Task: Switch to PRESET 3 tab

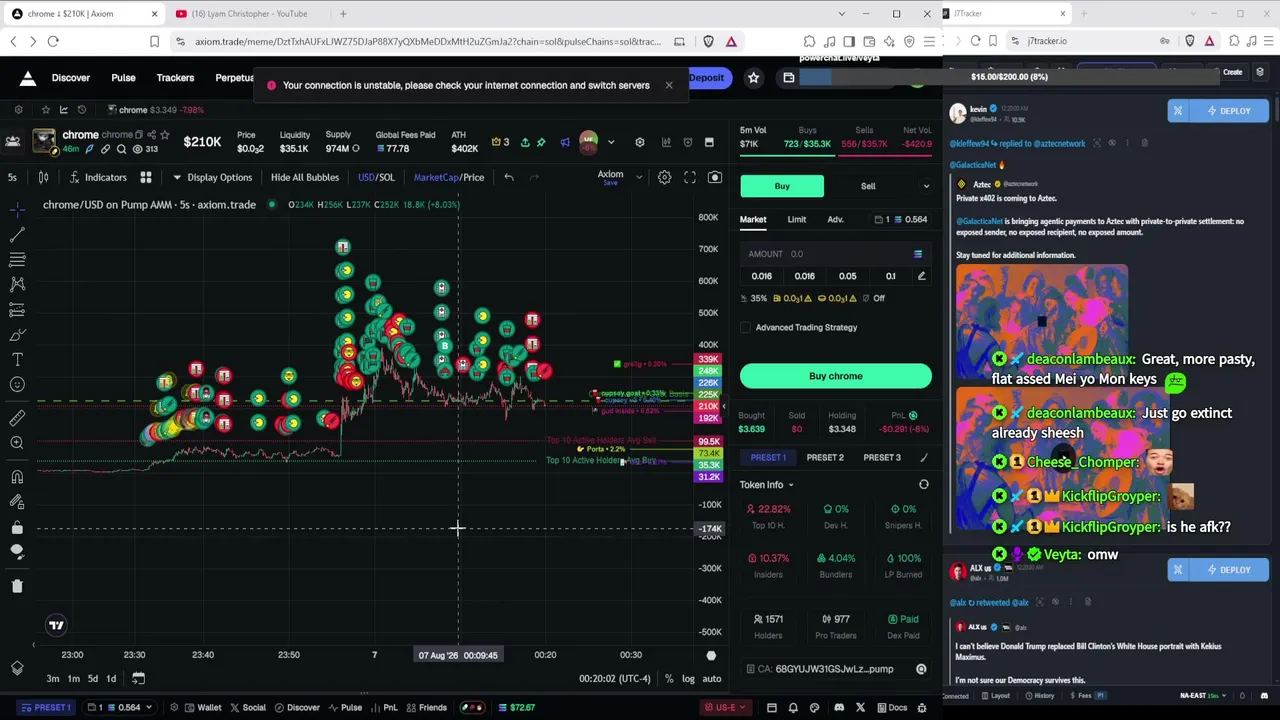Action: [x=882, y=458]
